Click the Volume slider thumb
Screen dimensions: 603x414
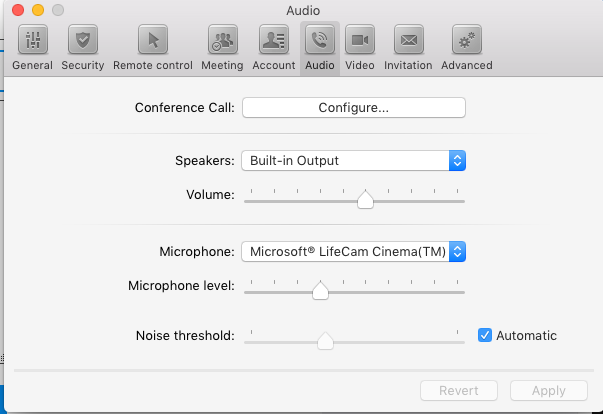coord(365,200)
